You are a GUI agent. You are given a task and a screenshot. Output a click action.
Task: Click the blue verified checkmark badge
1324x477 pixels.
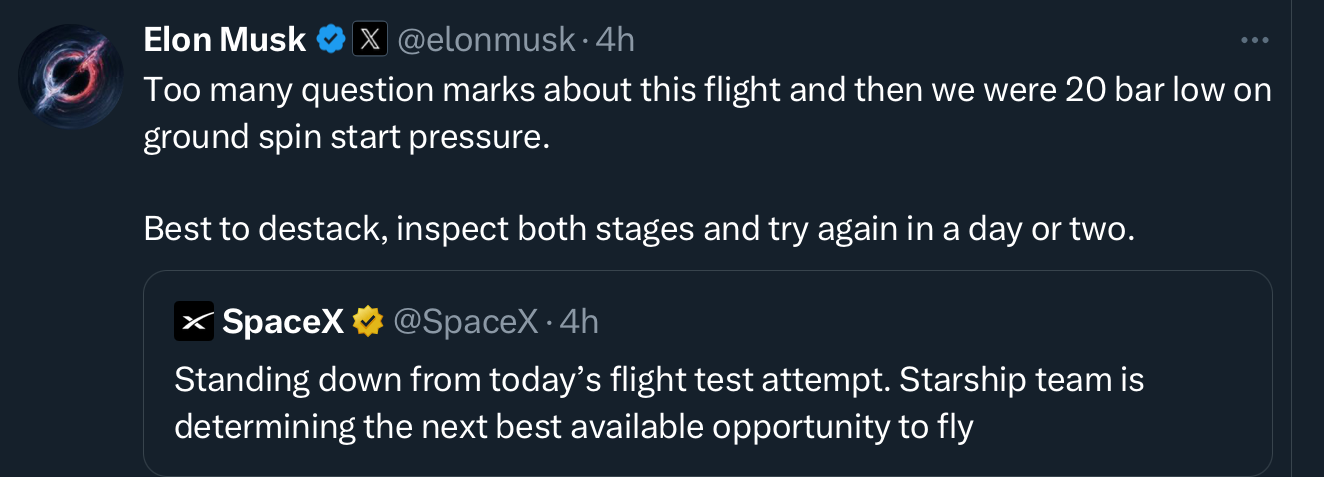tap(331, 40)
